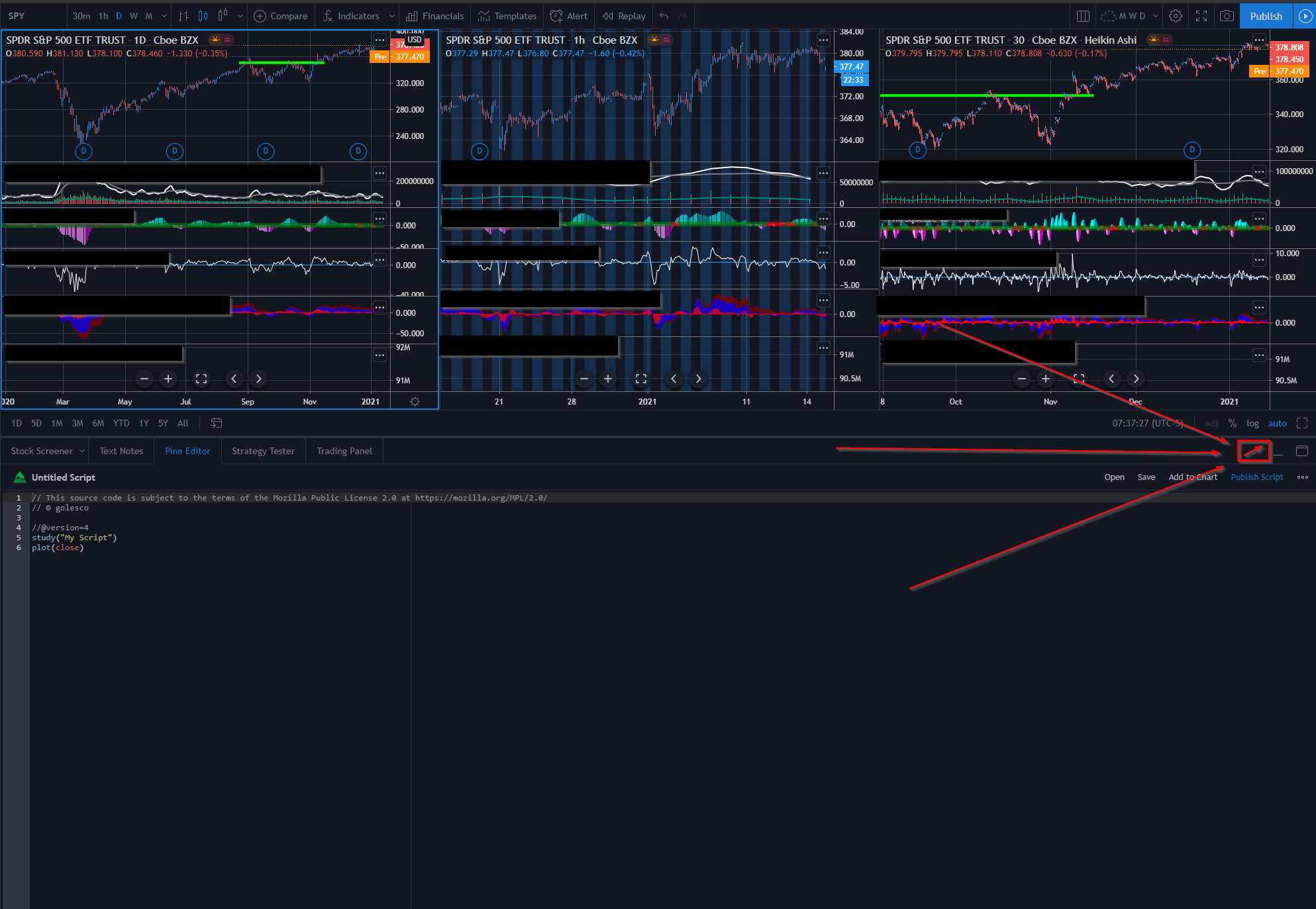
Task: Zoom in on the 1D chart
Action: (168, 379)
